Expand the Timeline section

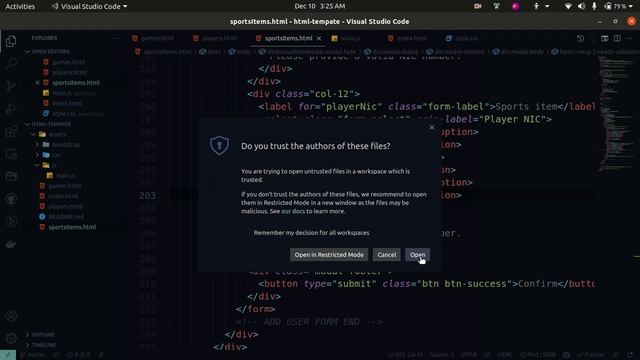44,345
